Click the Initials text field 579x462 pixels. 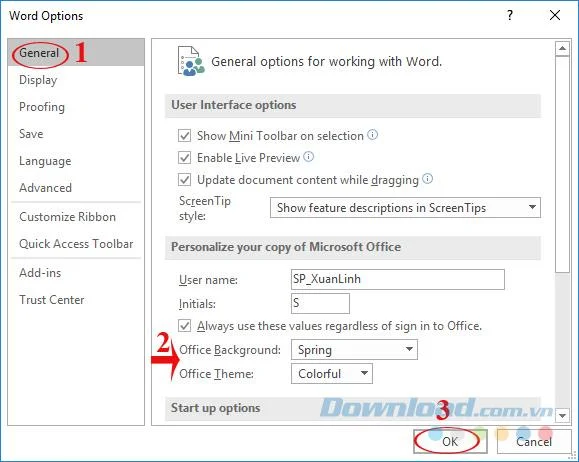tap(320, 303)
